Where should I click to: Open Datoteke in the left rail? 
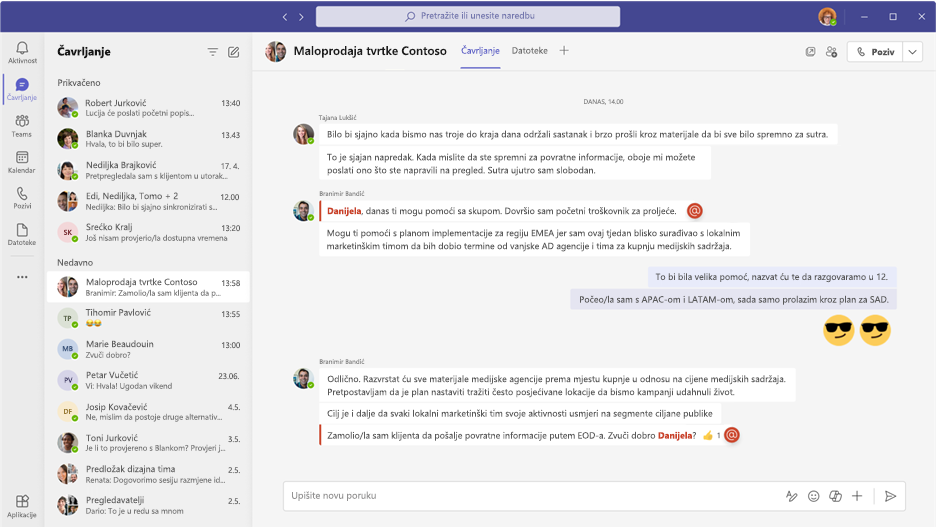22,234
